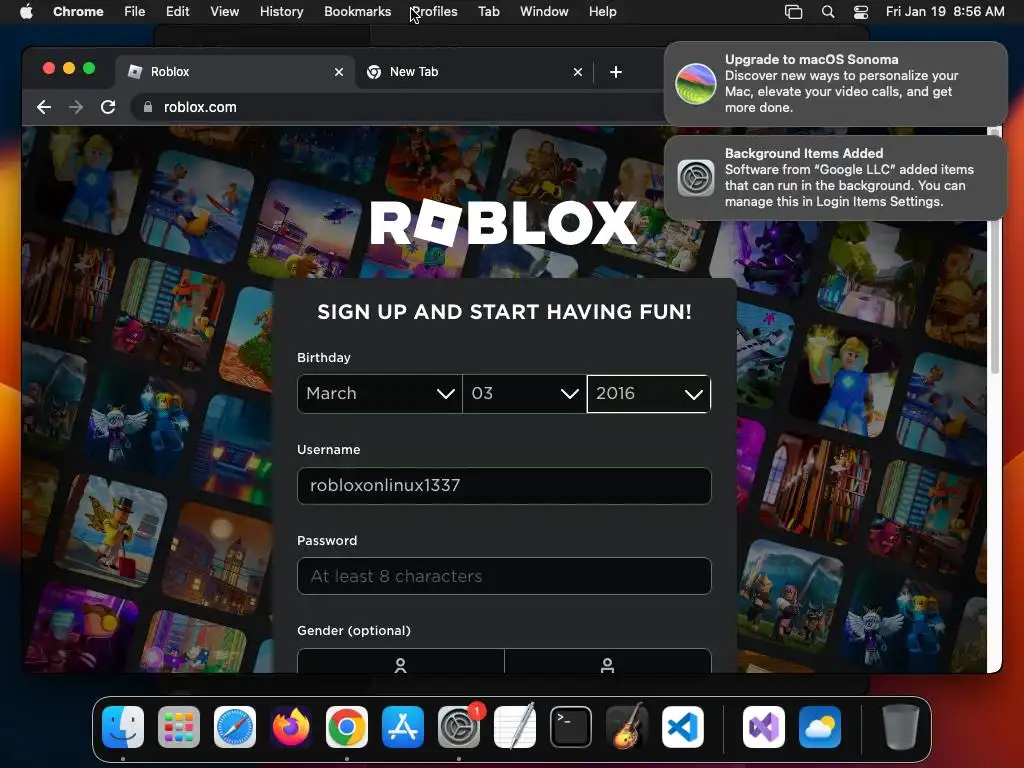Open the View menu
Image resolution: width=1024 pixels, height=768 pixels.
pyautogui.click(x=225, y=11)
